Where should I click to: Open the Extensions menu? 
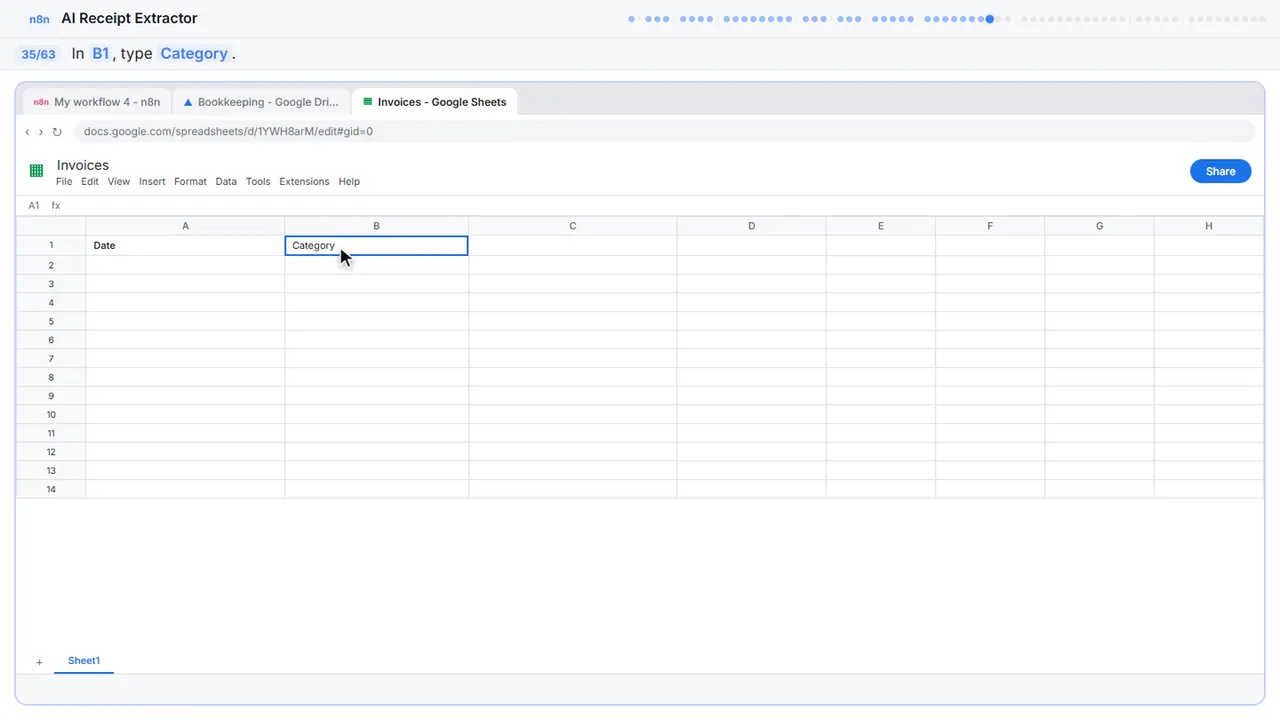coord(304,182)
